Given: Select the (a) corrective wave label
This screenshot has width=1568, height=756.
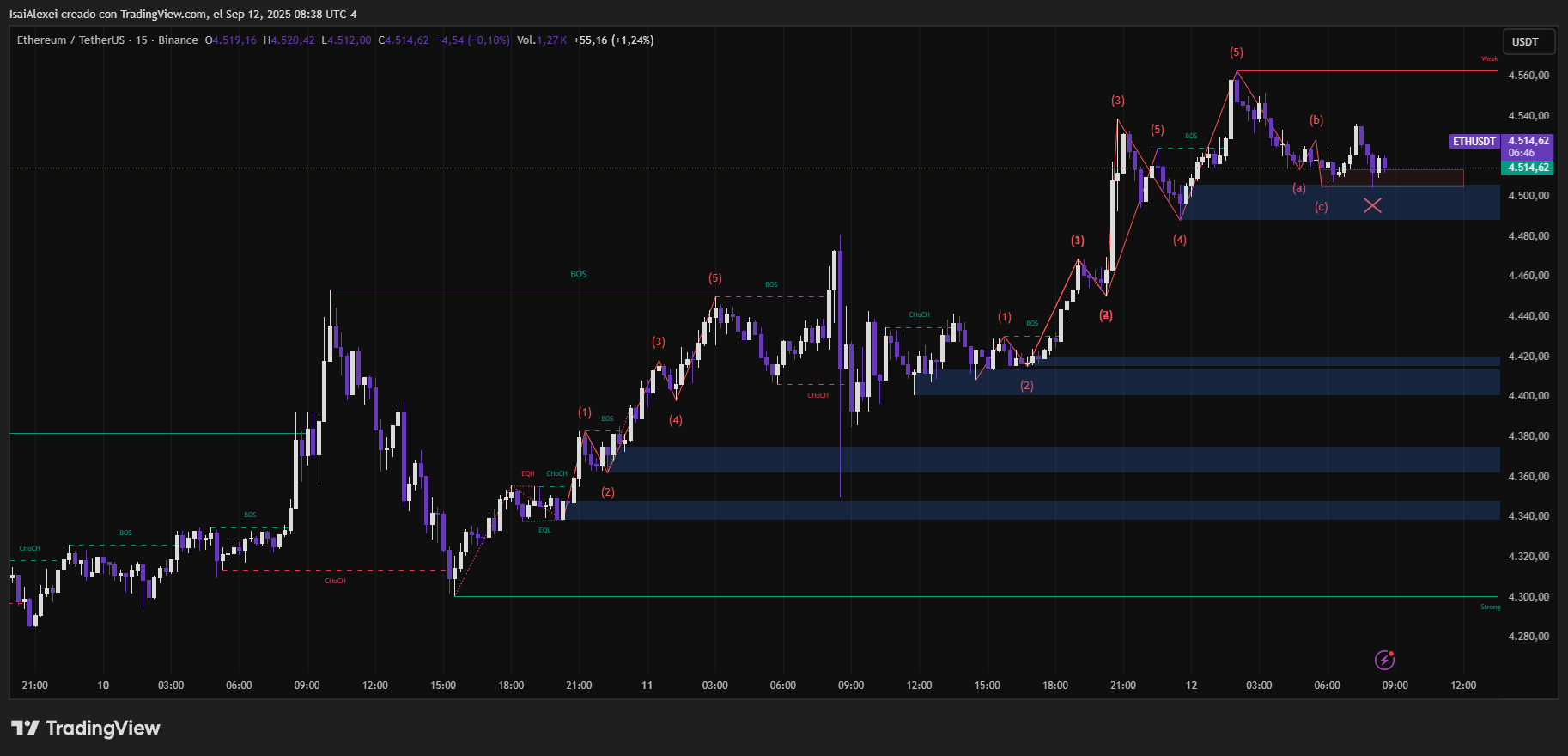Looking at the screenshot, I should tap(1298, 188).
